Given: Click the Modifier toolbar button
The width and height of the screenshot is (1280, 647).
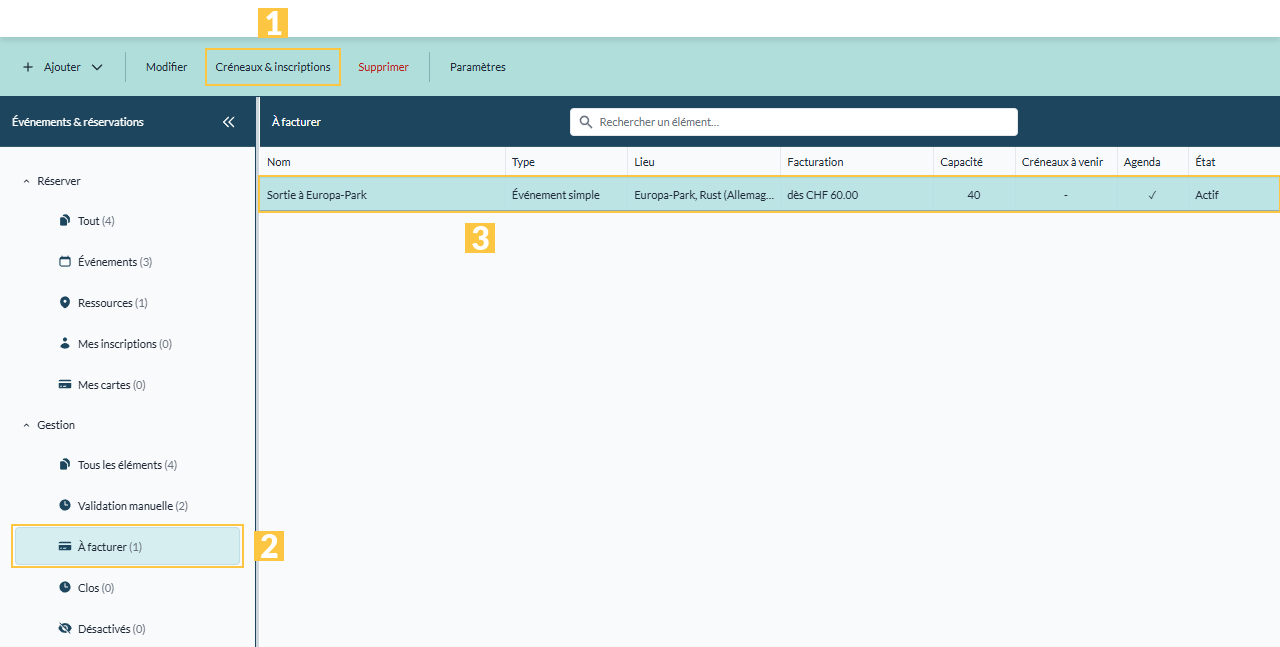Looking at the screenshot, I should point(166,67).
